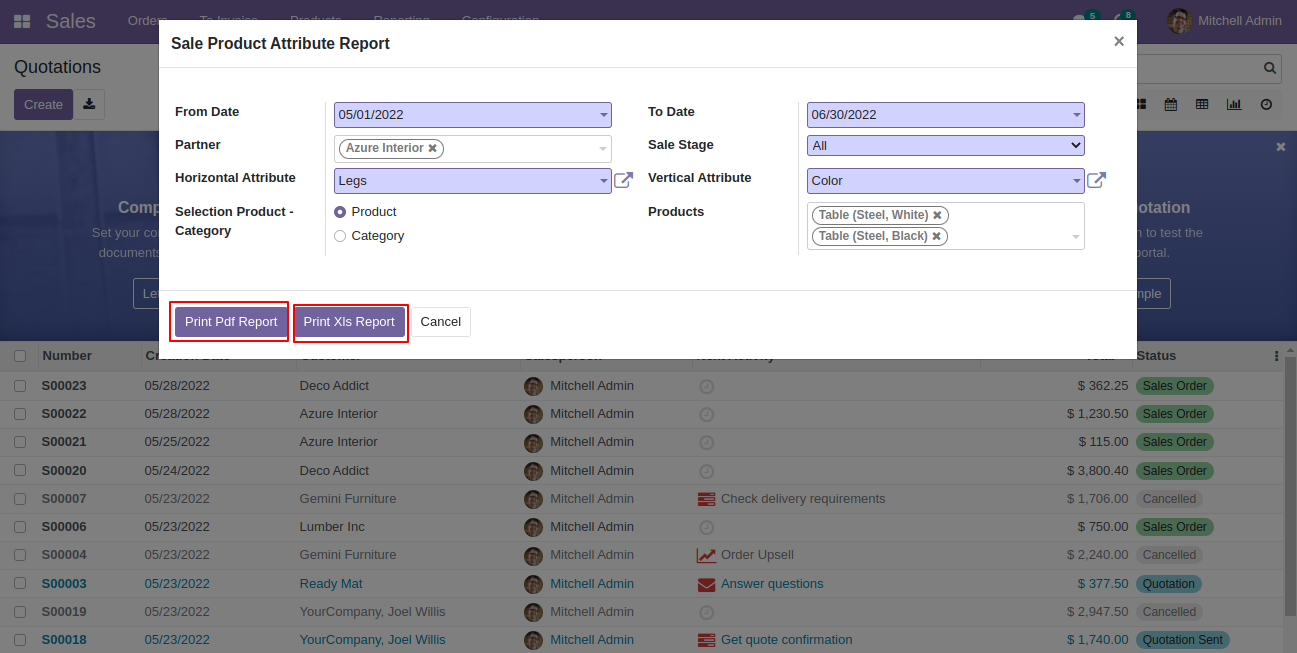
Task: Click the Quotation Sent status badge
Action: [1183, 640]
